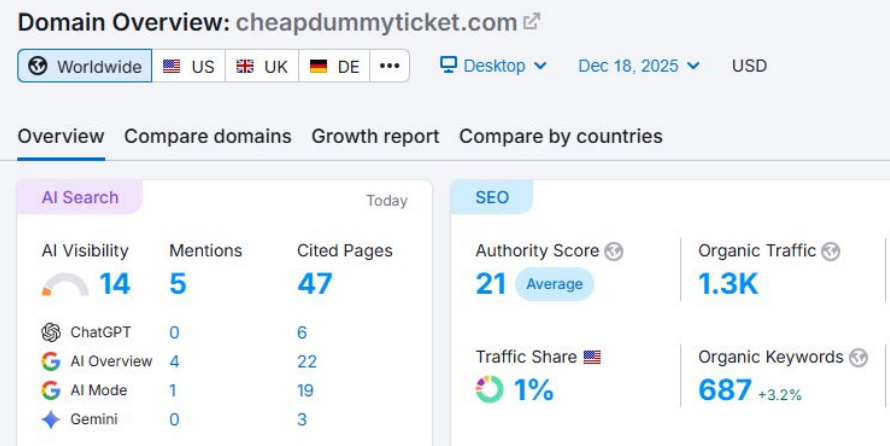The image size is (890, 446).
Task: Click globe icon next to Organic Keywords
Action: point(858,358)
